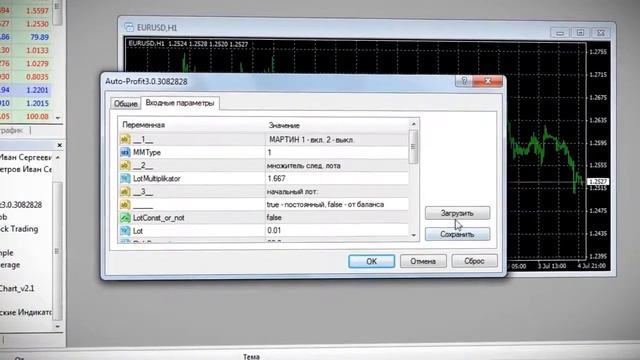The height and width of the screenshot is (360, 640).
Task: Click market watch quote 100.08
Action: (x=37, y=117)
